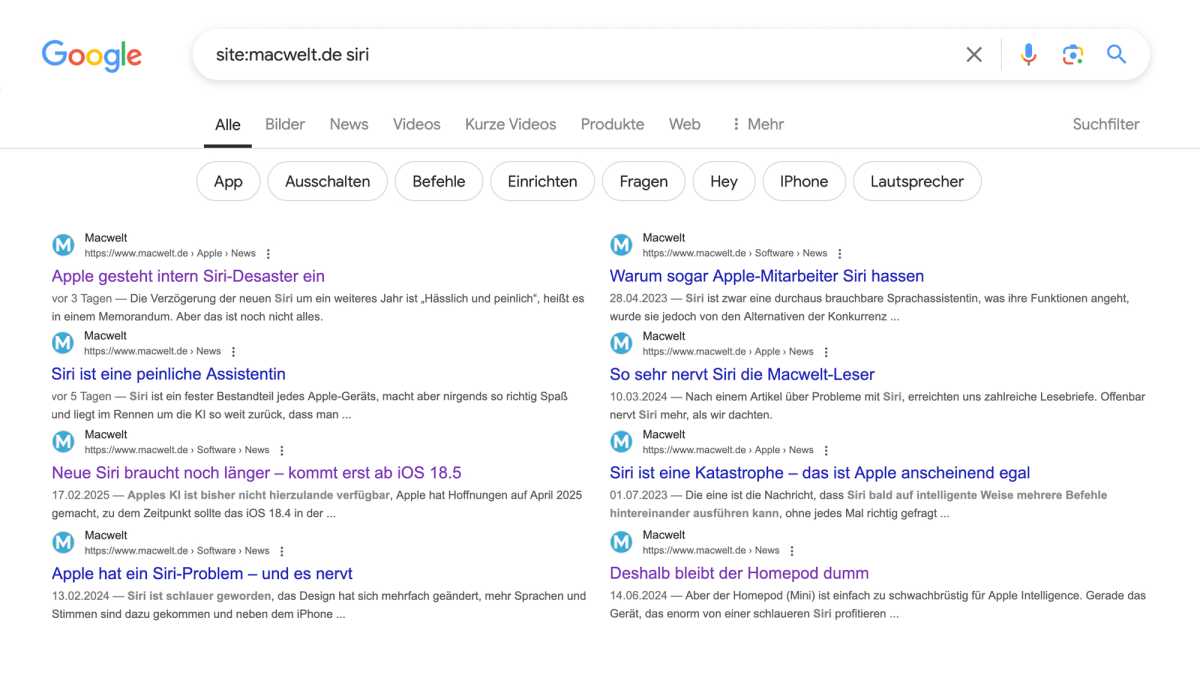Click Macwelt favicon above 'Macwelt-Leser' result
The height and width of the screenshot is (675, 1200).
(x=621, y=343)
